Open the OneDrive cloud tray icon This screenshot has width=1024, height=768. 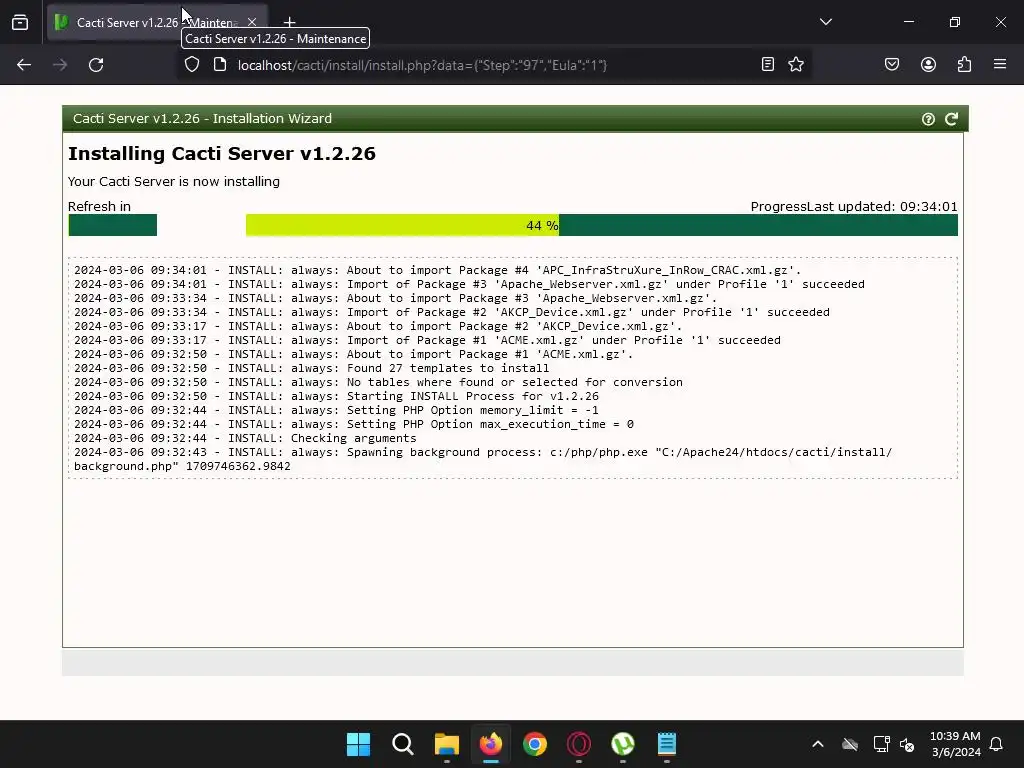pos(850,744)
